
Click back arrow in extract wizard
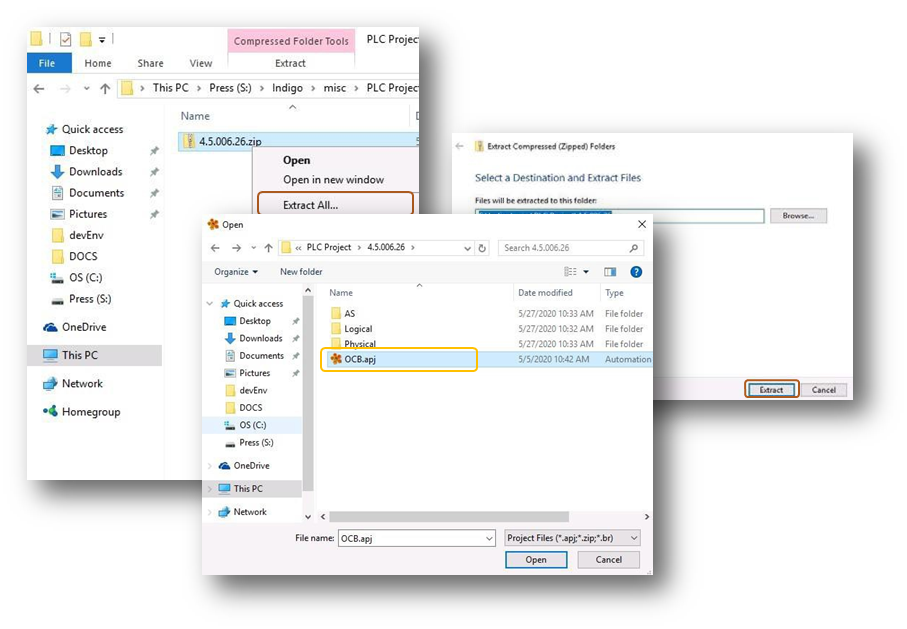click(x=459, y=146)
